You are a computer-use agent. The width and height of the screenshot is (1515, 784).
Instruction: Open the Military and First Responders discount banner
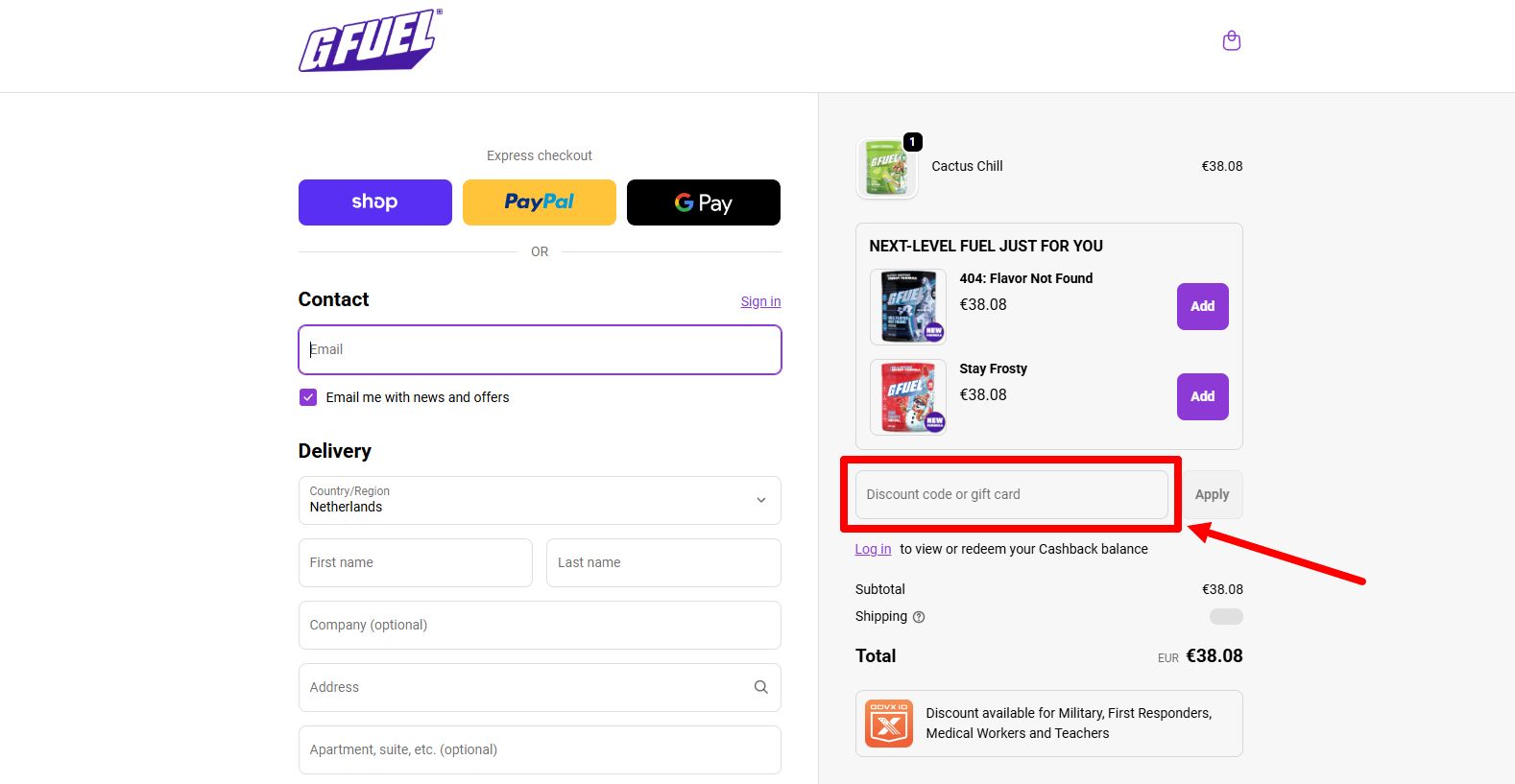(1049, 724)
